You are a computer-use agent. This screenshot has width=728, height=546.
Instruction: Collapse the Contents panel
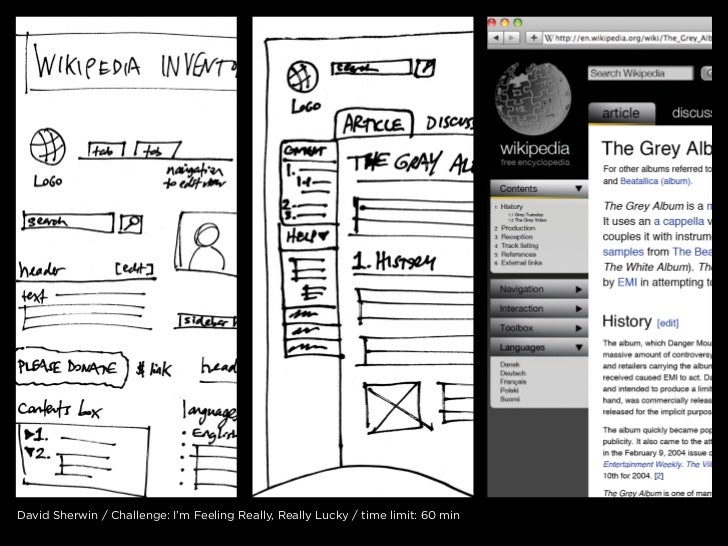[539, 188]
